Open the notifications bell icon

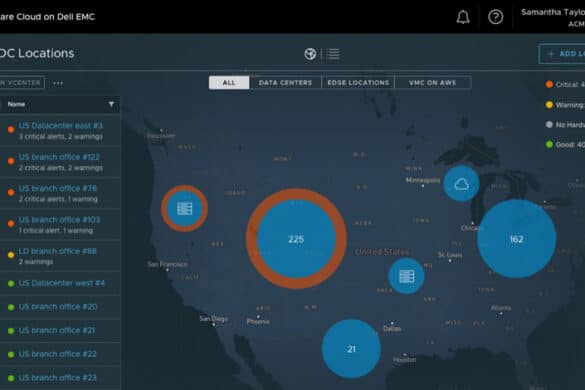pos(463,17)
